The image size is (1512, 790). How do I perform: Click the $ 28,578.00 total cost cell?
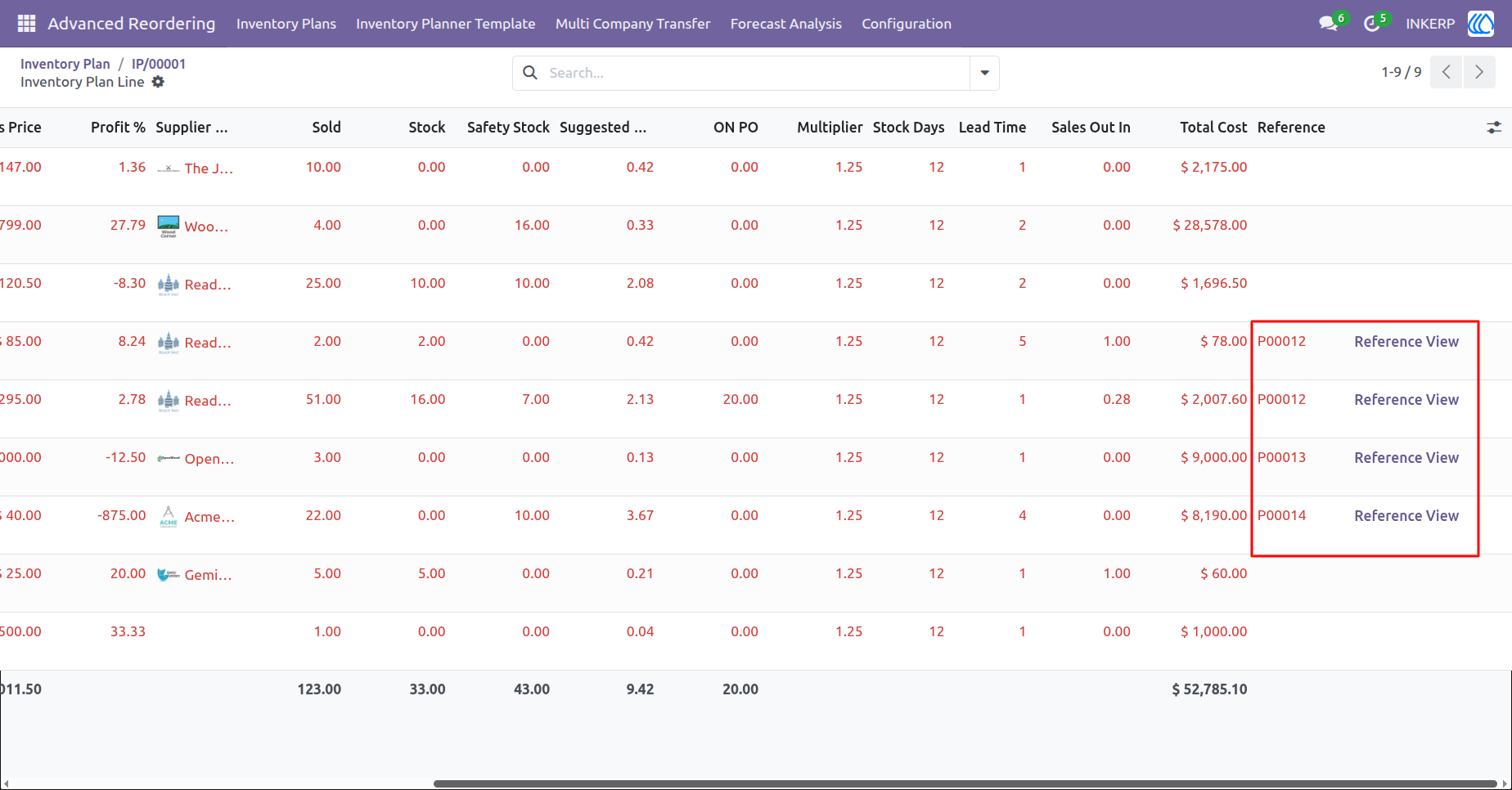pyautogui.click(x=1210, y=226)
